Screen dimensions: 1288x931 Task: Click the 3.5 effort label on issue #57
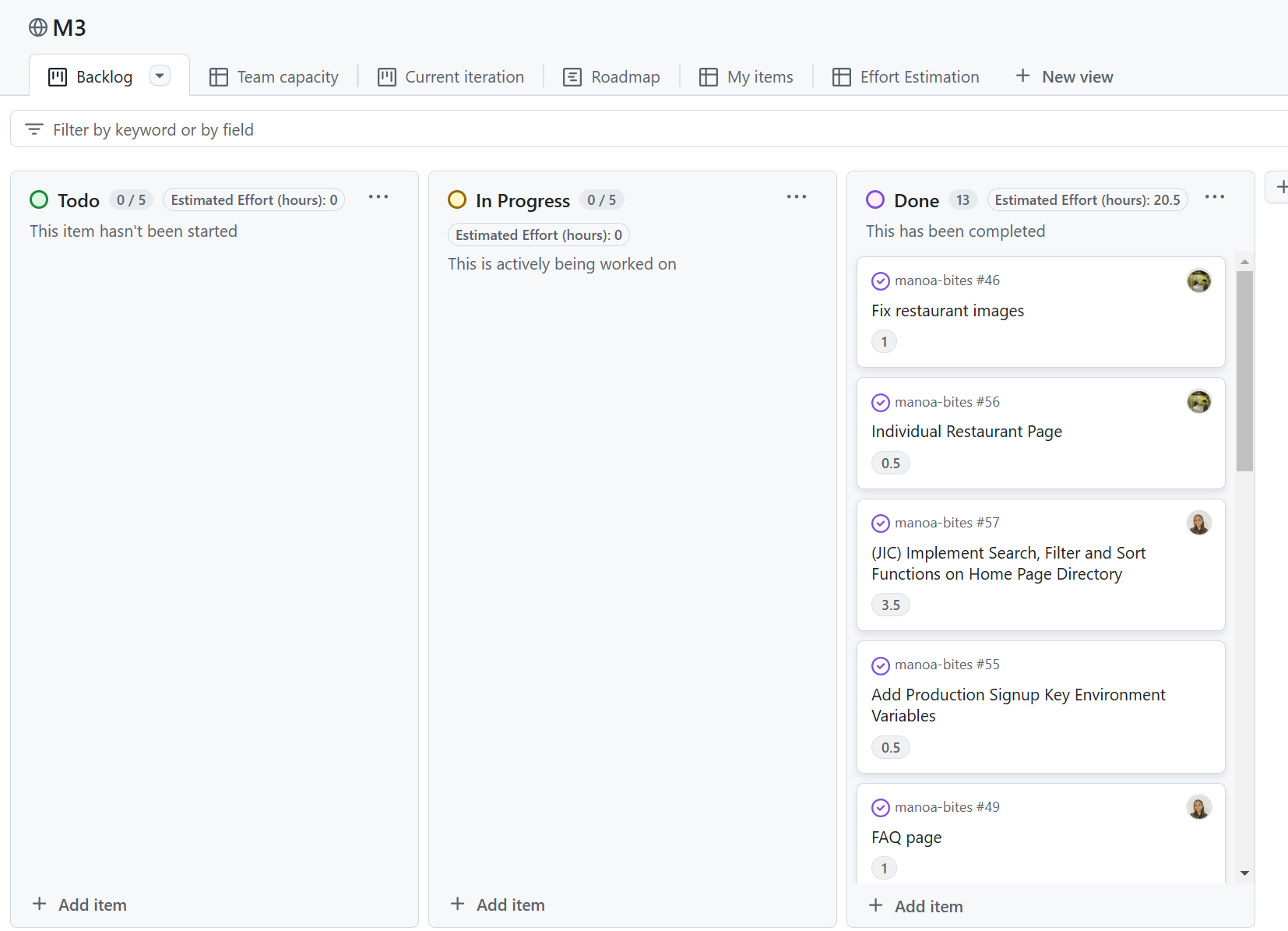click(x=891, y=605)
